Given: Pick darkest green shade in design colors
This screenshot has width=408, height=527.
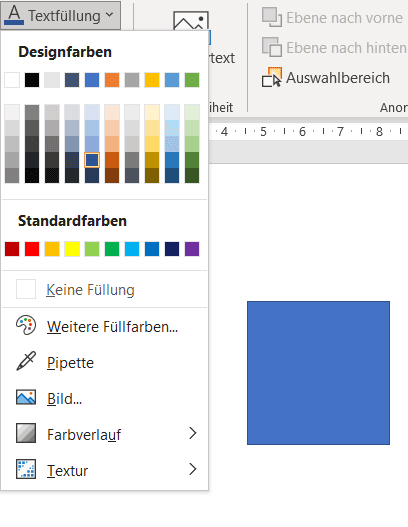Looking at the screenshot, I should 192,175.
